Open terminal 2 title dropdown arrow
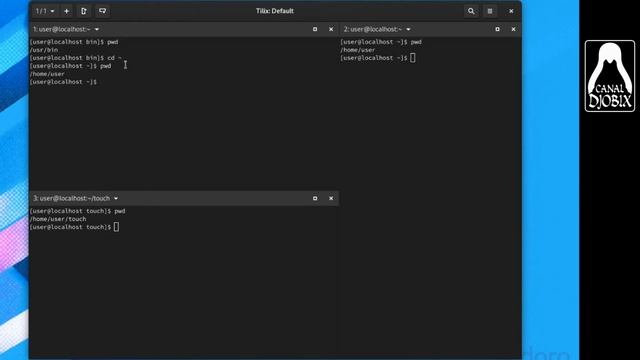This screenshot has width=640, height=360. [408, 29]
